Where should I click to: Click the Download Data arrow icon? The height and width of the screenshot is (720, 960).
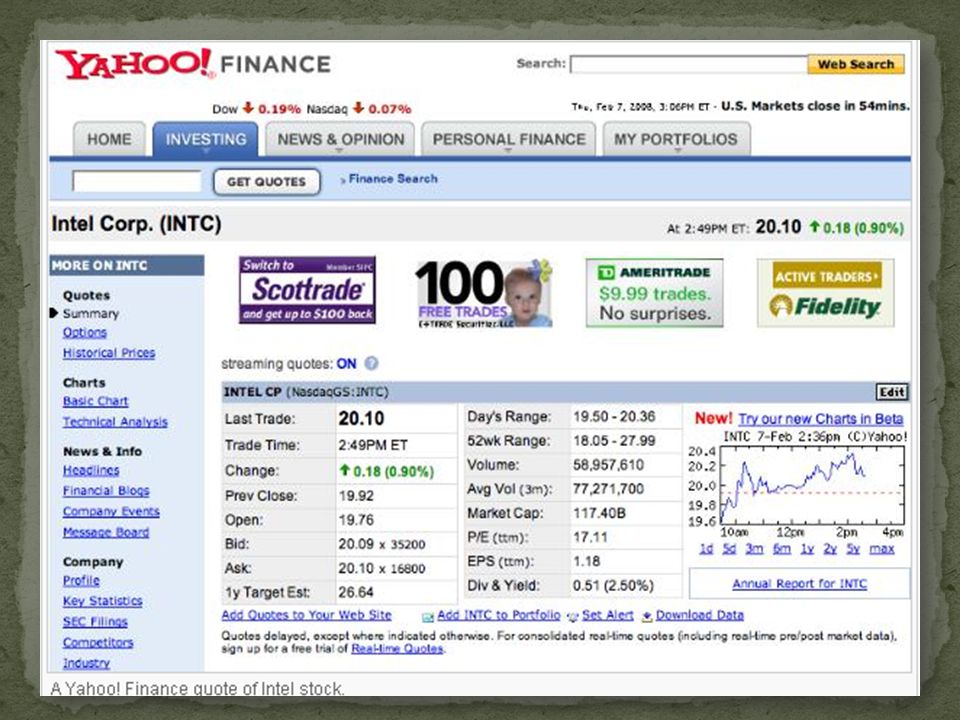647,617
